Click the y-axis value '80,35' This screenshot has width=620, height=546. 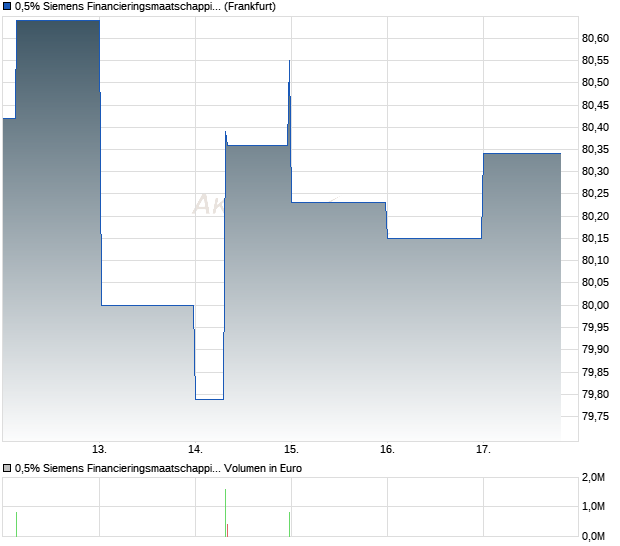[x=595, y=149]
